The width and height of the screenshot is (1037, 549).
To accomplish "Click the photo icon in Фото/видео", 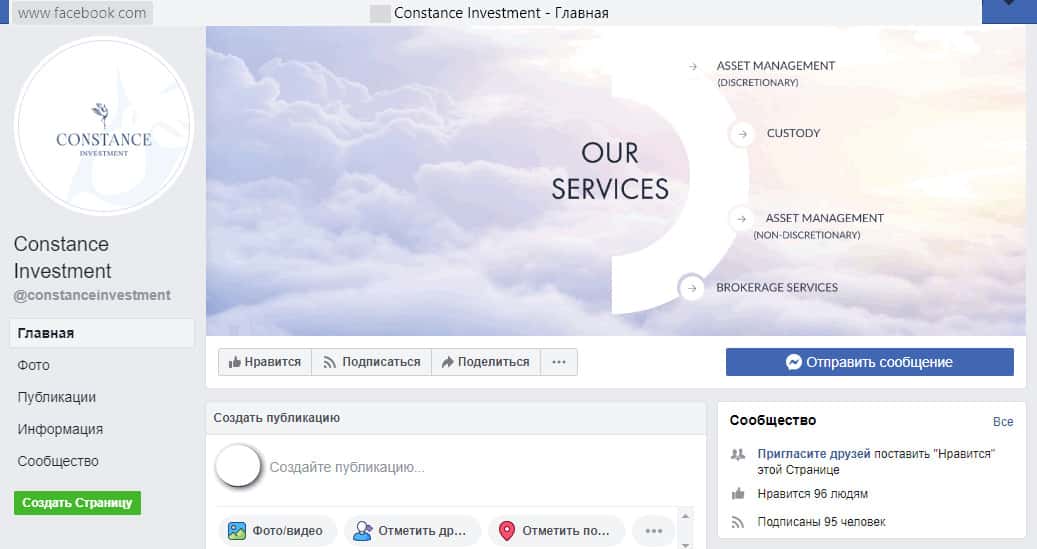I will [x=237, y=530].
